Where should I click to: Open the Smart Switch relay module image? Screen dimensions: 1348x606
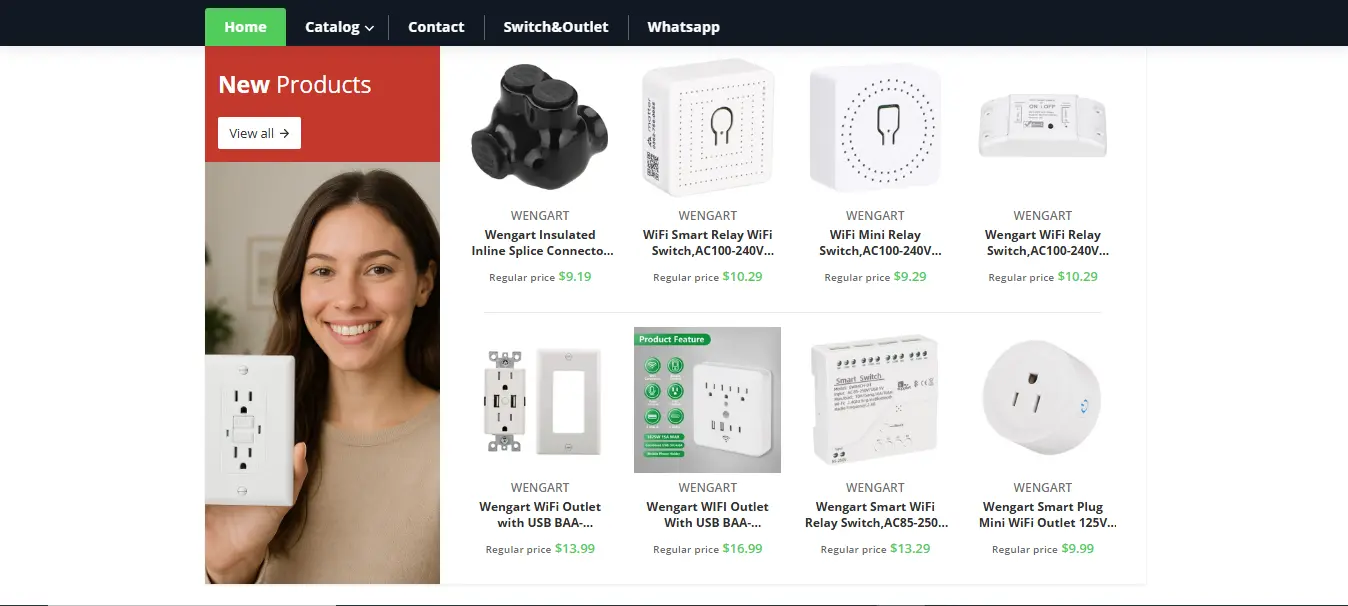875,400
